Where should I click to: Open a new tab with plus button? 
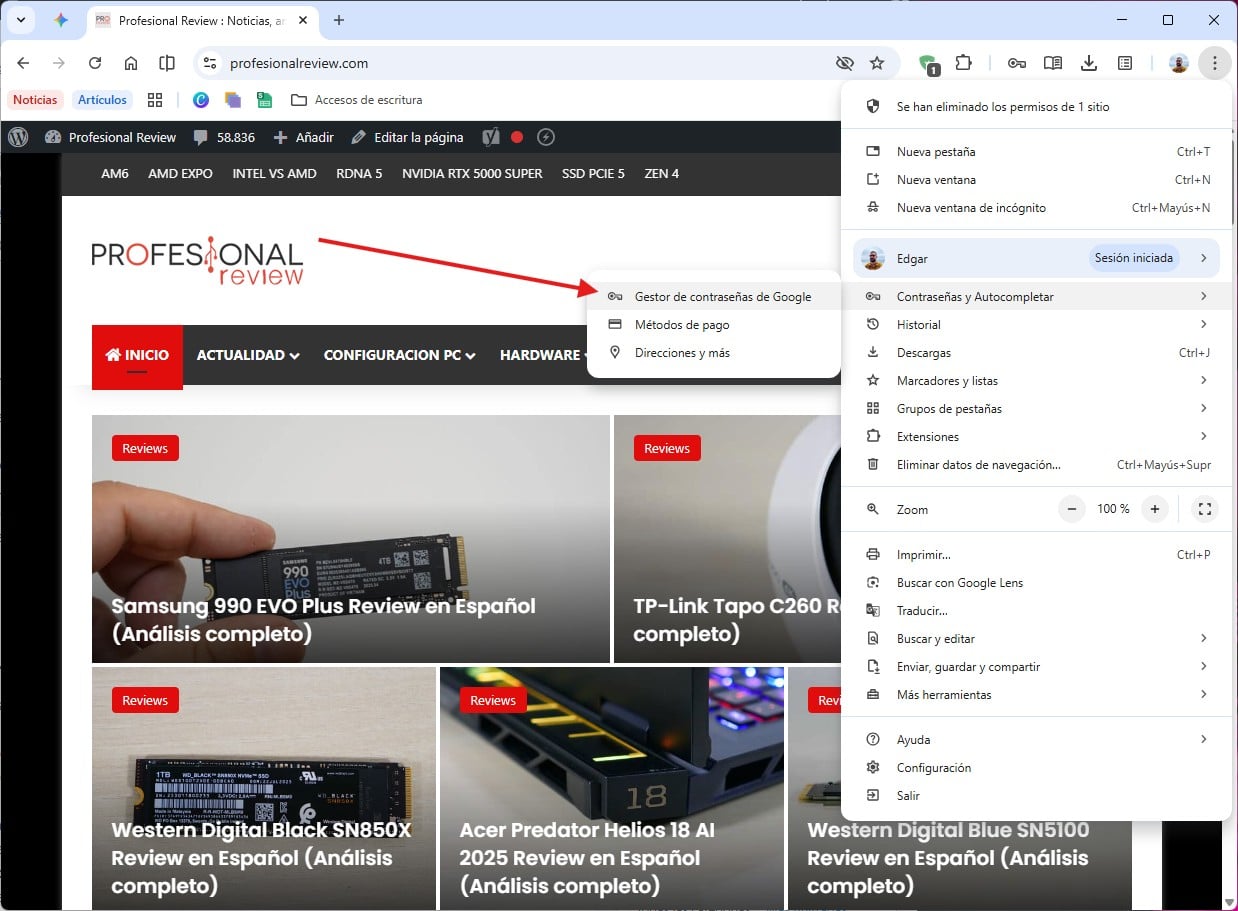coord(339,20)
